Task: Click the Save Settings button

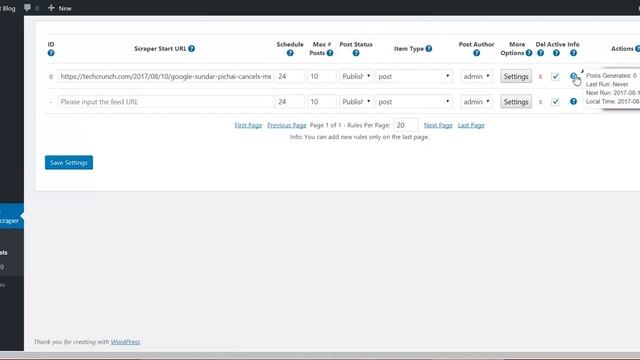Action: point(69,162)
